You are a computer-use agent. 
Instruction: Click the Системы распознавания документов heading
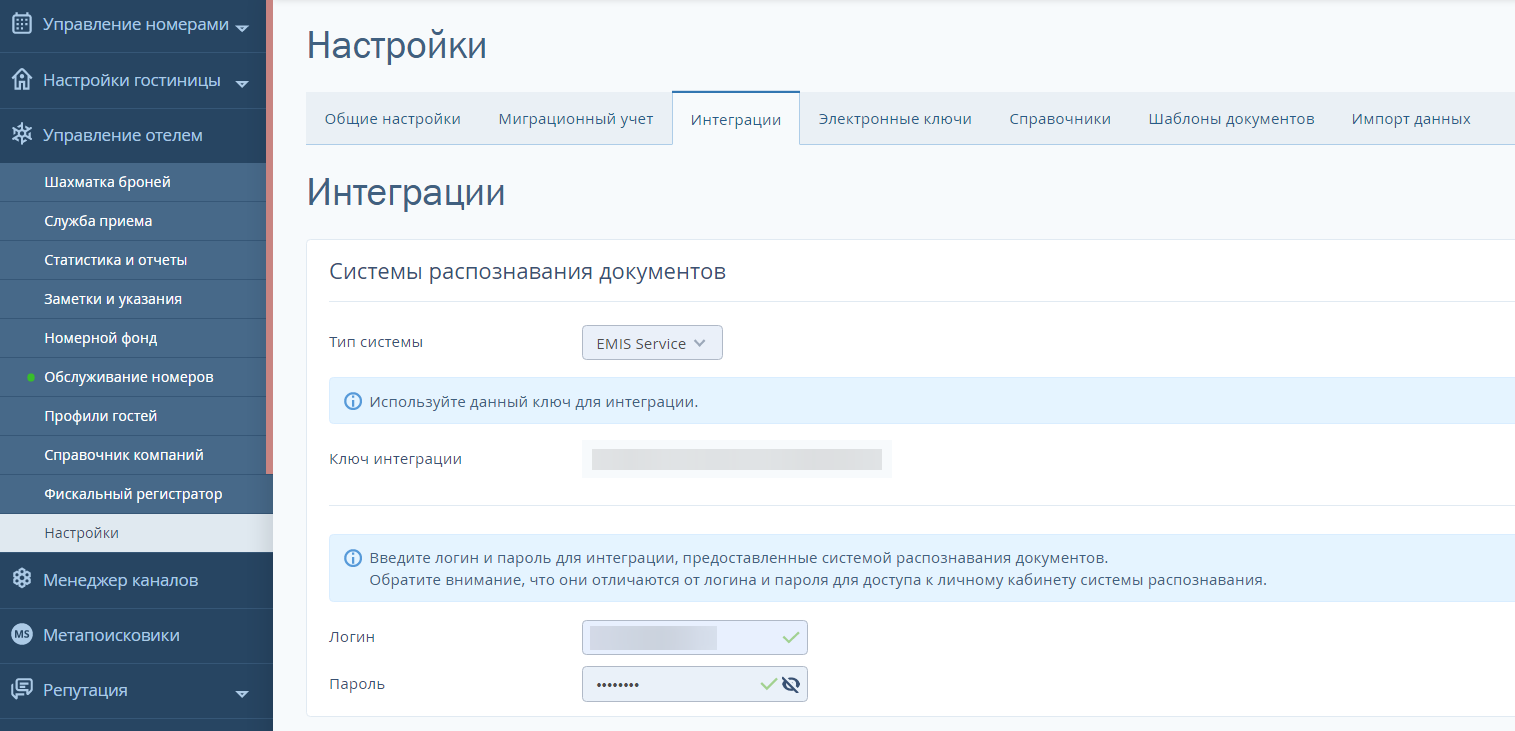(527, 271)
